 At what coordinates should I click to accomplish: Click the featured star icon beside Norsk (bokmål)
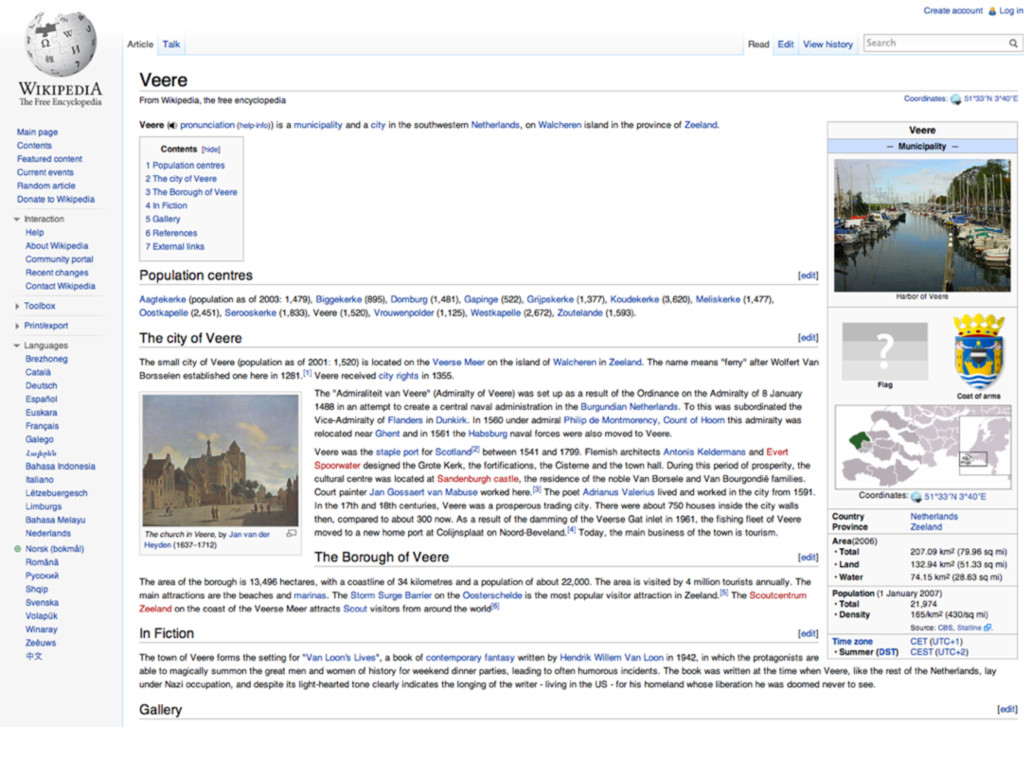18,549
